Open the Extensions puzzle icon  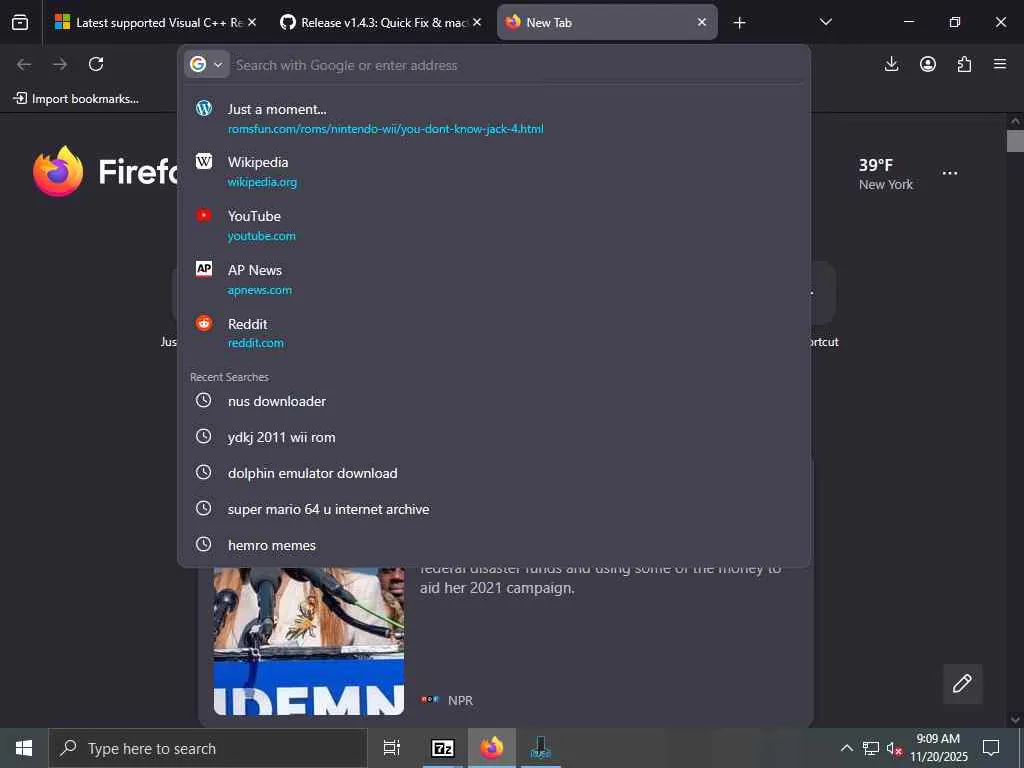(x=964, y=64)
